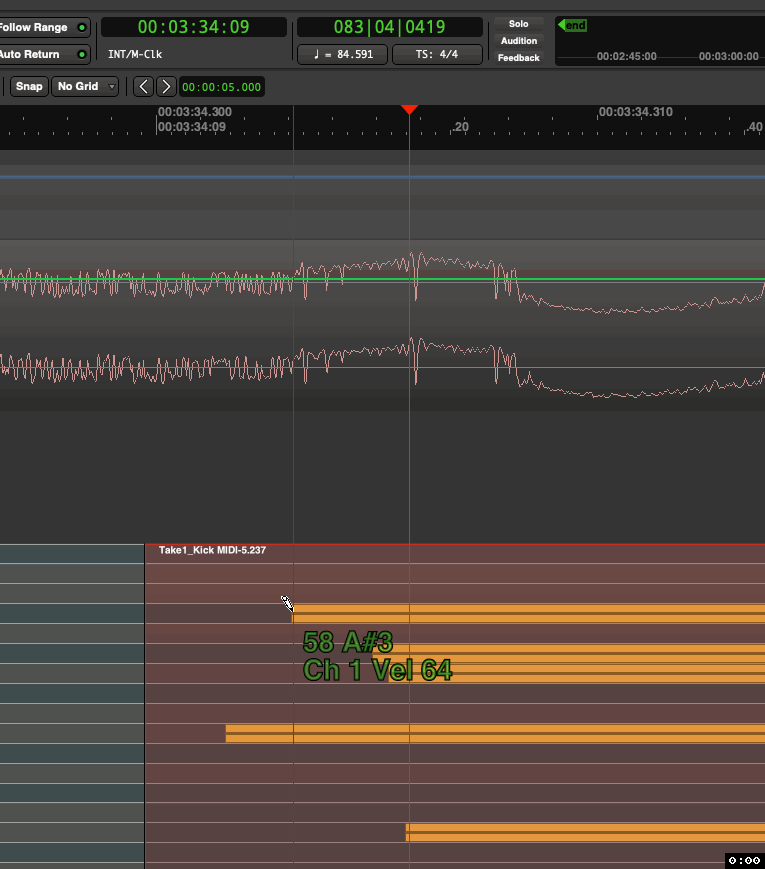The image size is (765, 869).
Task: Click the nudge right arrow
Action: coord(167,86)
